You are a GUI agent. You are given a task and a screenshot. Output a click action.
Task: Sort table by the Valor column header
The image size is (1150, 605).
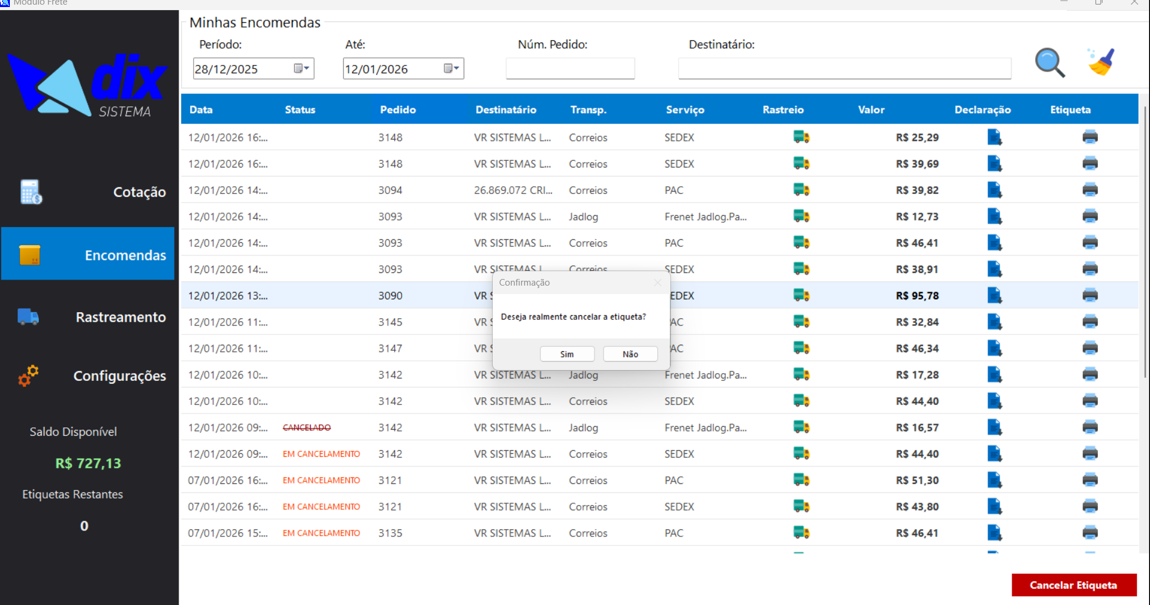871,110
